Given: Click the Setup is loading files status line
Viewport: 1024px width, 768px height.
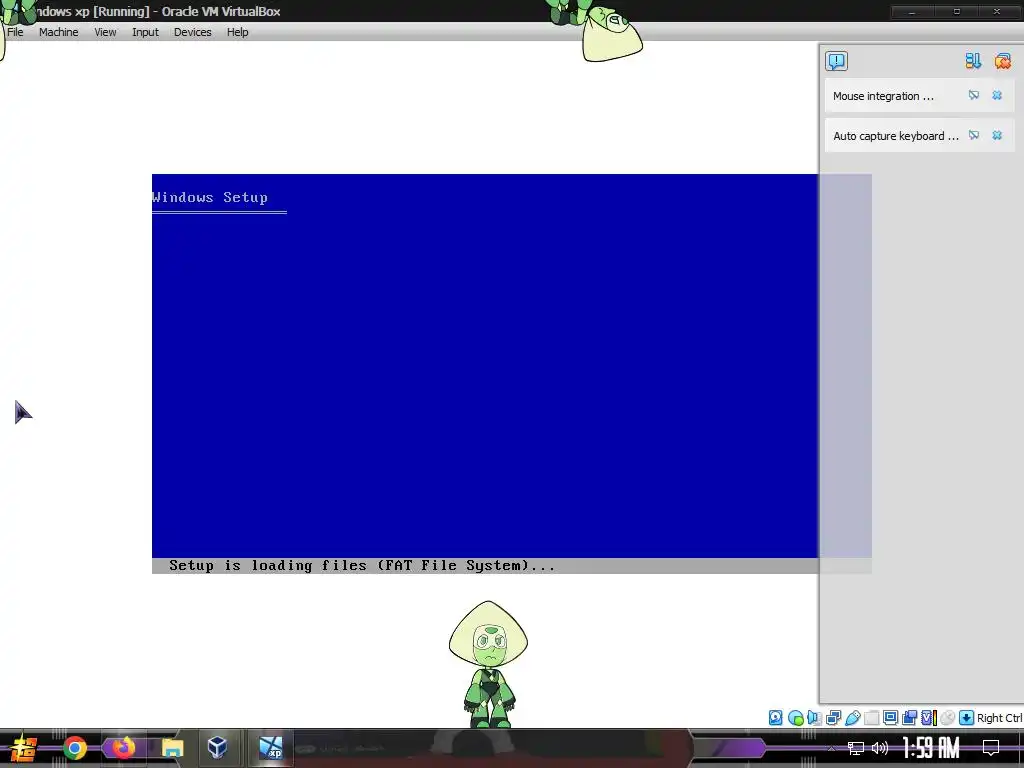Looking at the screenshot, I should pos(362,566).
